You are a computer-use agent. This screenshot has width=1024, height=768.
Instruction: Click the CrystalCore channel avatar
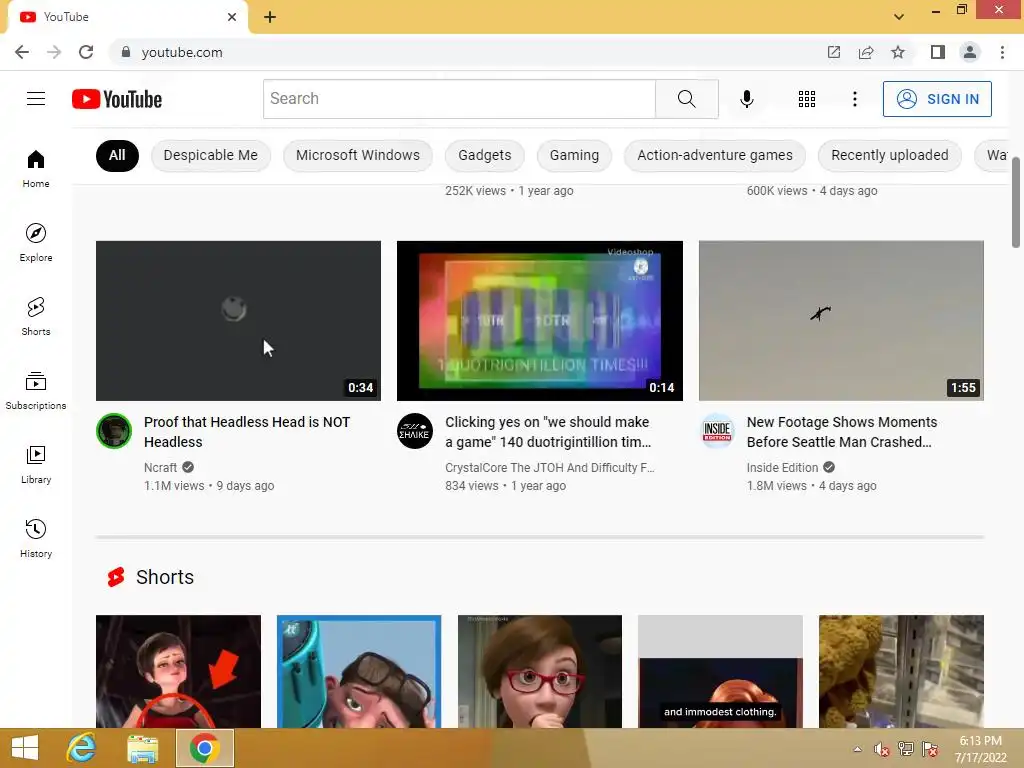point(415,431)
